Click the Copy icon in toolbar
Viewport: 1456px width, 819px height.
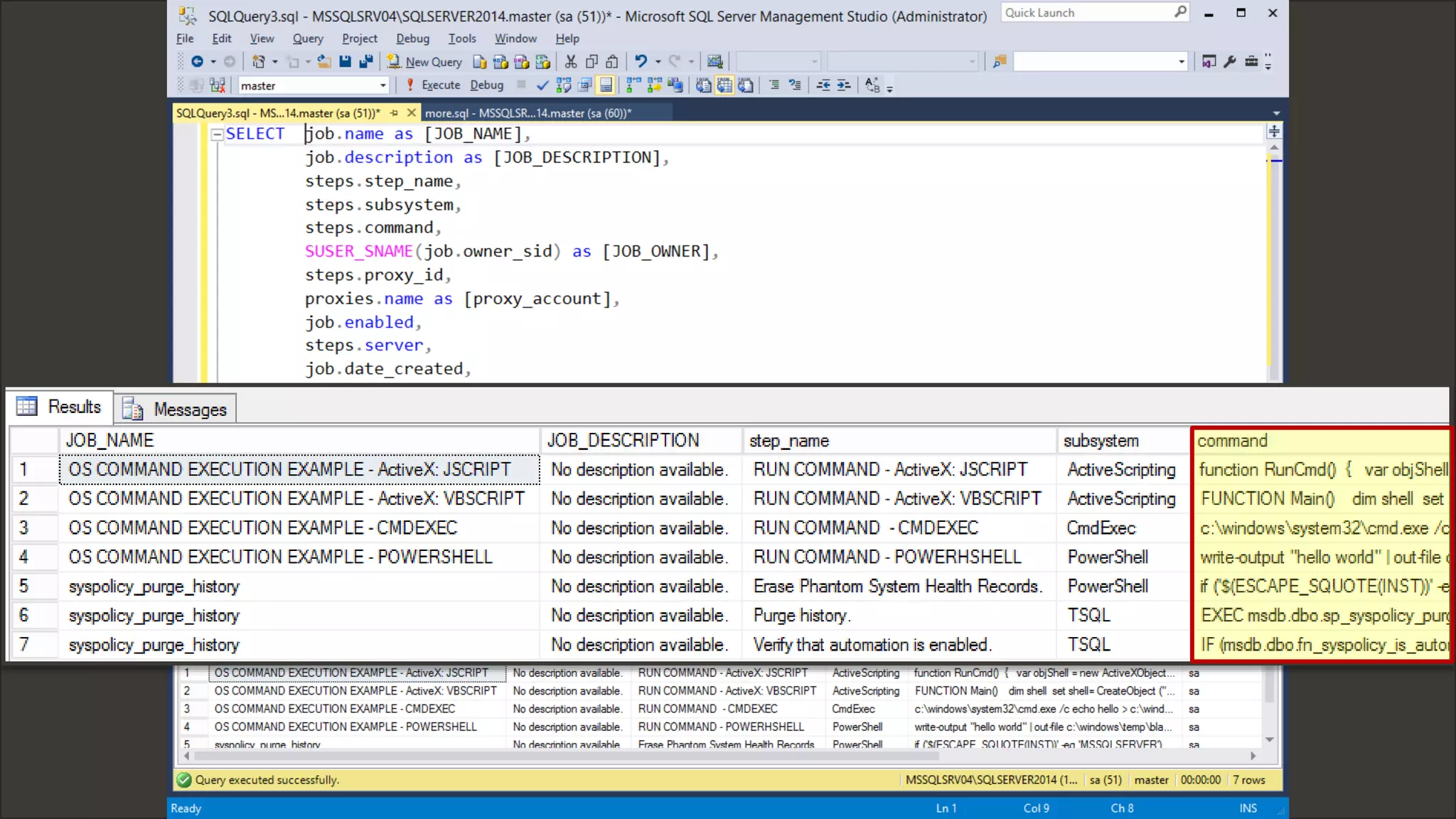click(591, 62)
